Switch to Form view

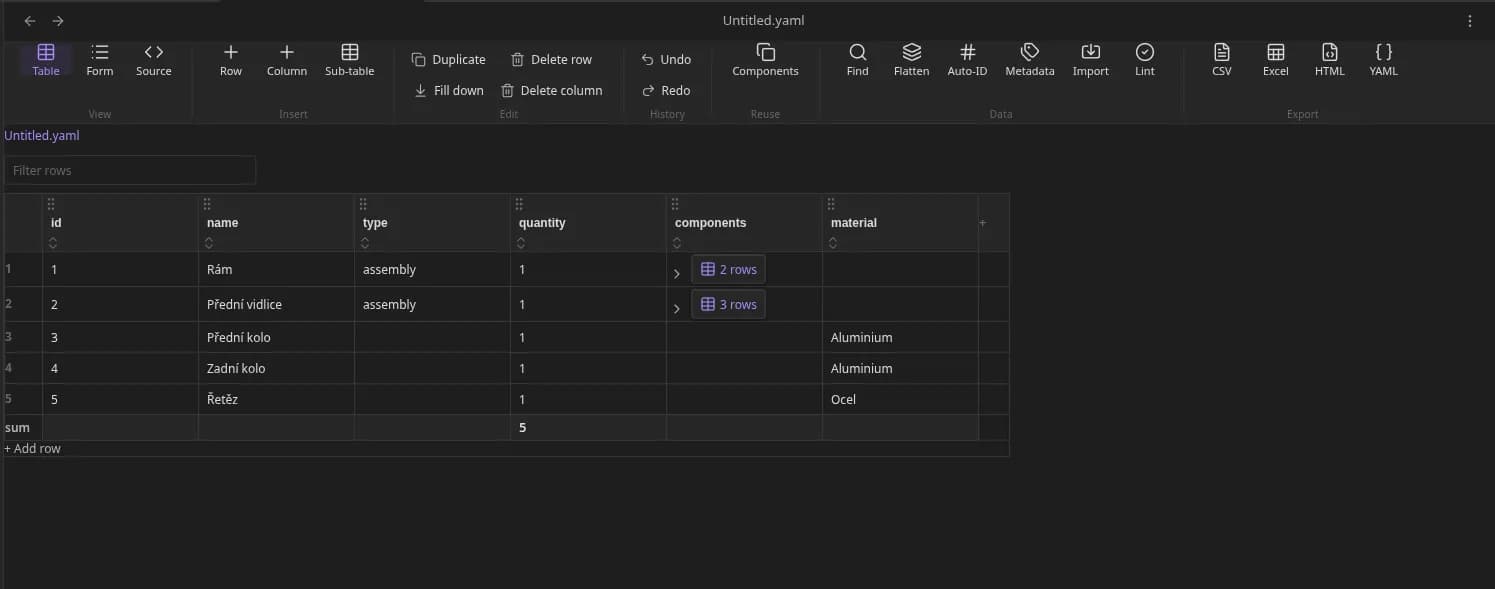click(100, 60)
